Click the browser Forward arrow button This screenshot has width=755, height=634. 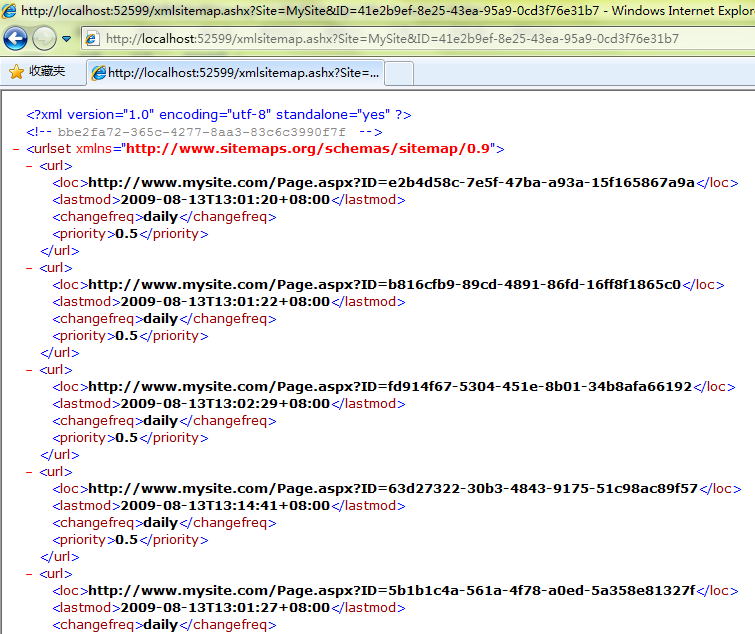(x=44, y=39)
